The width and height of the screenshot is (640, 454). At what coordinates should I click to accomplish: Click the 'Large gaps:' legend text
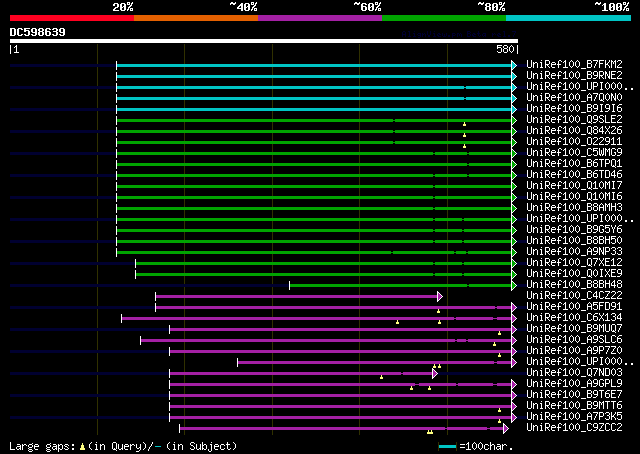pyautogui.click(x=42, y=447)
